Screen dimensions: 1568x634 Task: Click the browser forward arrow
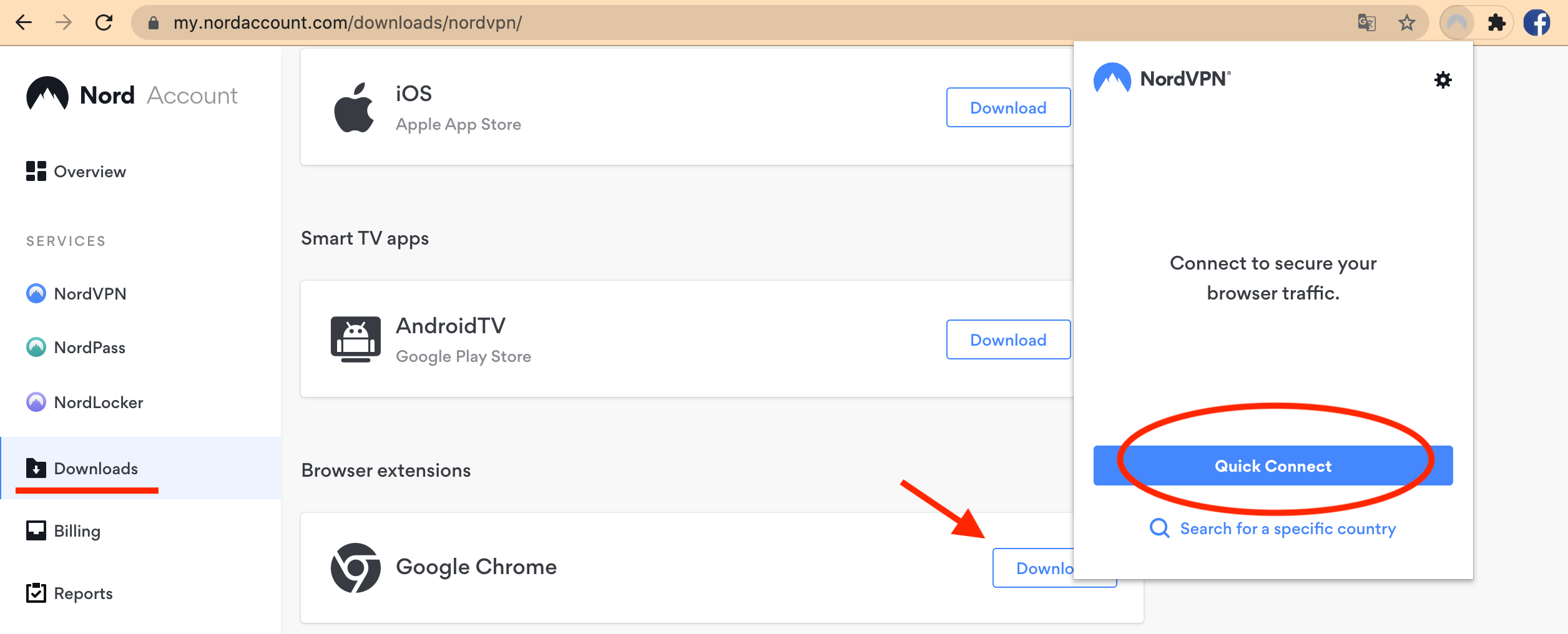pos(64,23)
